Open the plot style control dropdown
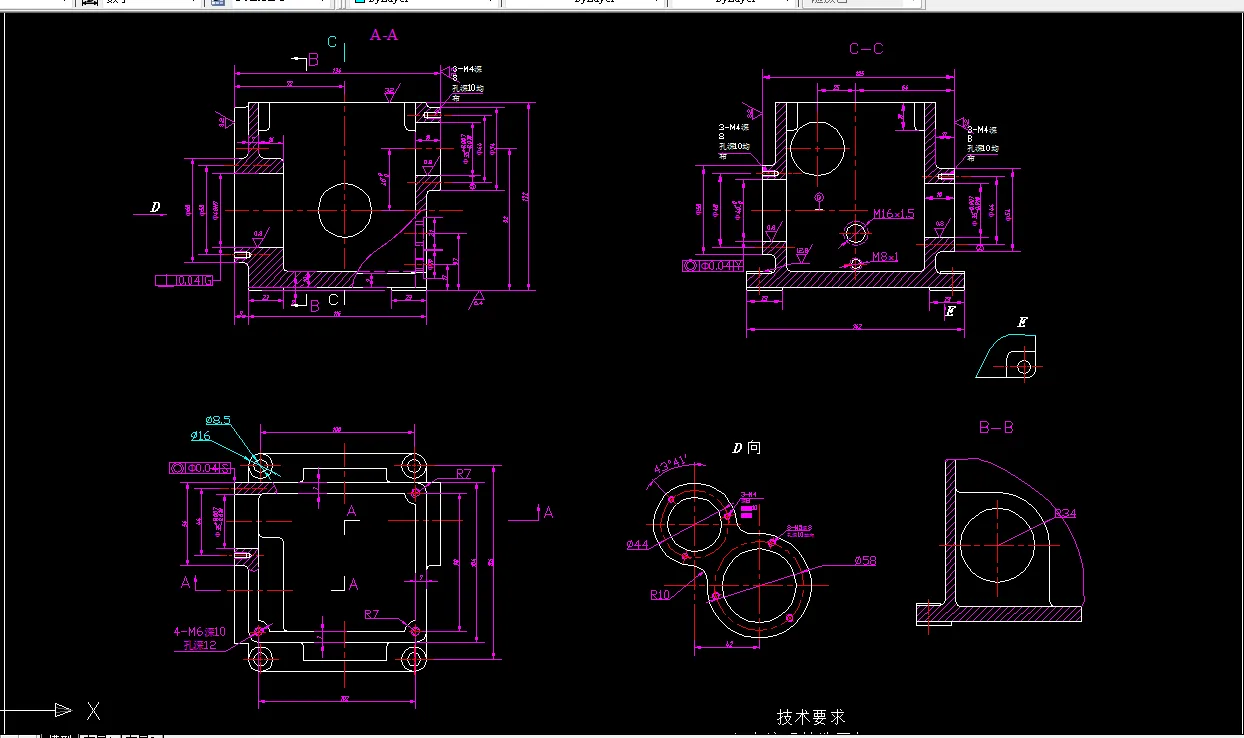 (915, 3)
